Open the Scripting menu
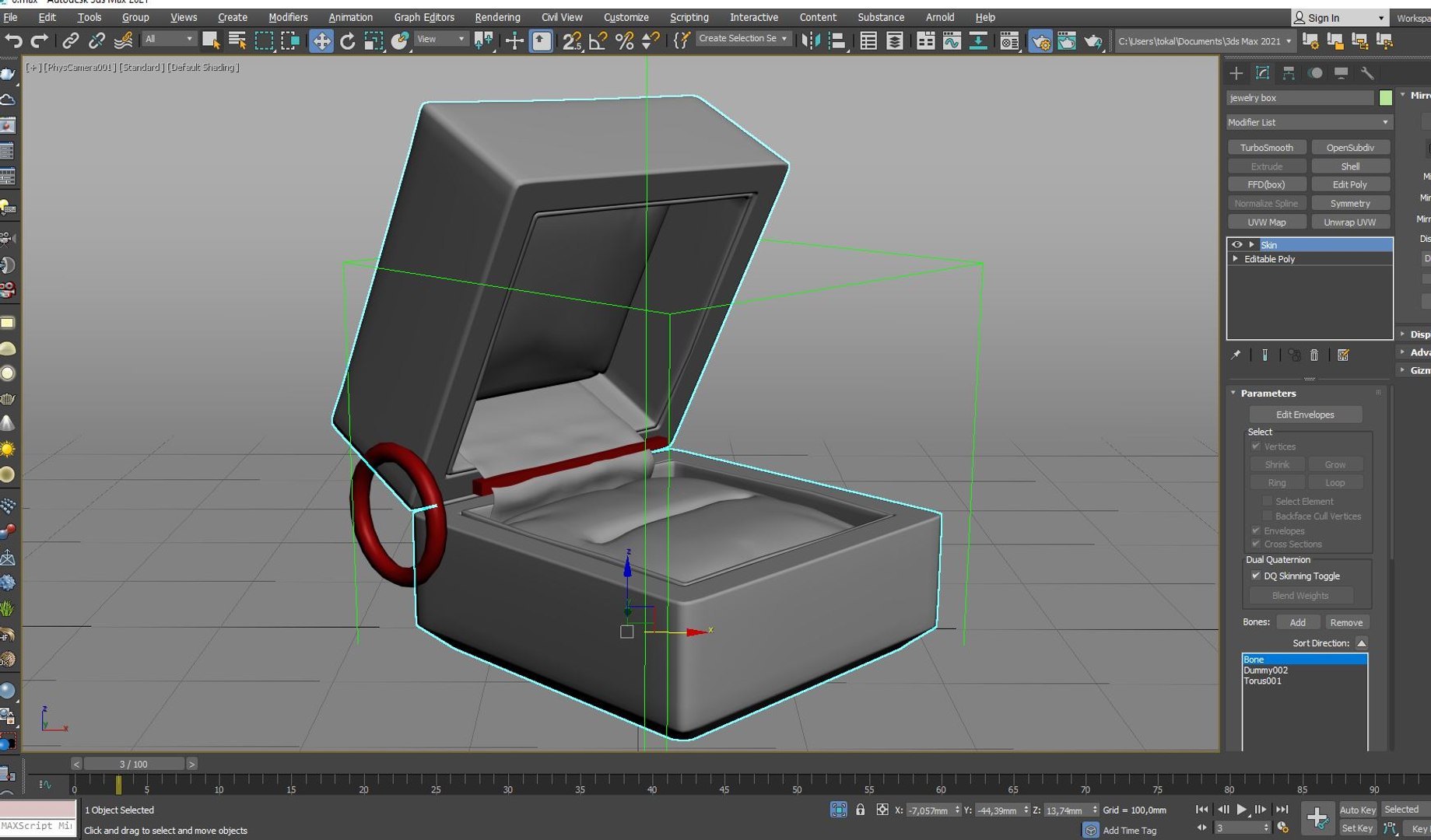Screen dimensions: 1431x840 tap(689, 17)
